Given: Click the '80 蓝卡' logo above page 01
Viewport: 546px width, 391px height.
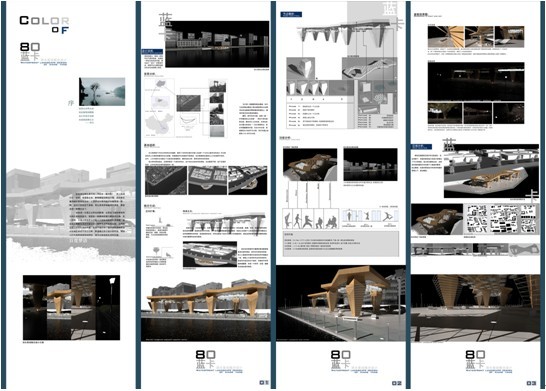Looking at the screenshot, I should pos(206,360).
